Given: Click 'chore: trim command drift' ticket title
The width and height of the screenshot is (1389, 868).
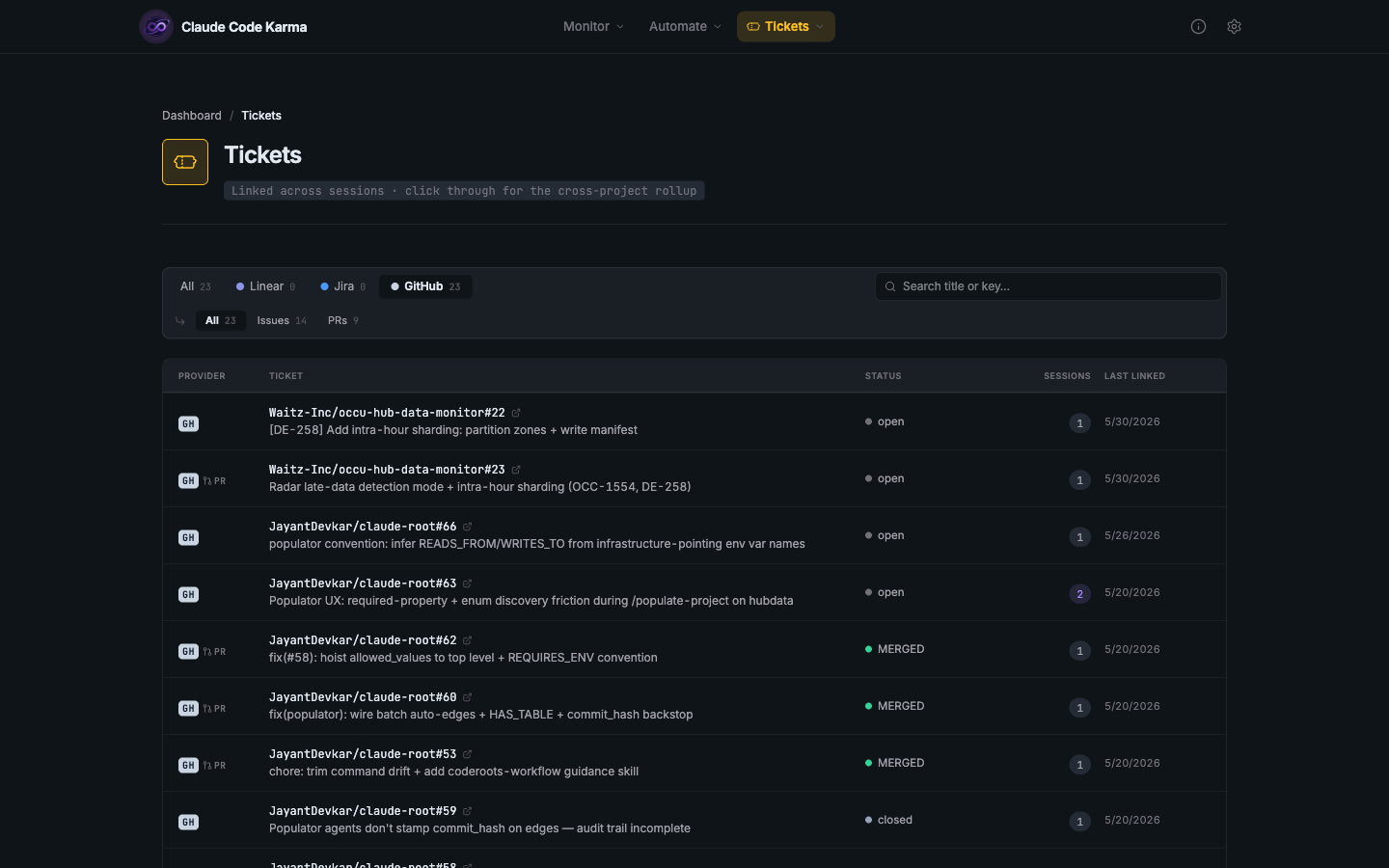Looking at the screenshot, I should point(453,772).
